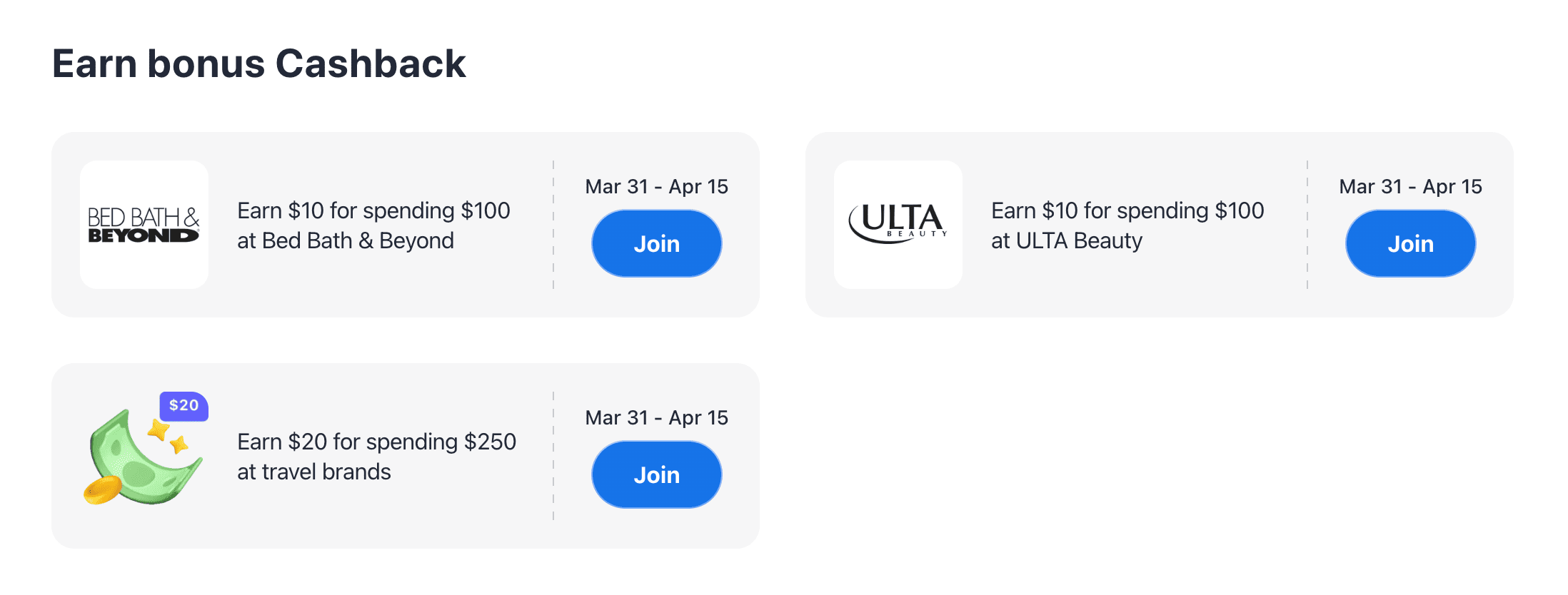Click the gold coin on the cash illustration
Viewport: 1568px width, 595px height.
(101, 491)
